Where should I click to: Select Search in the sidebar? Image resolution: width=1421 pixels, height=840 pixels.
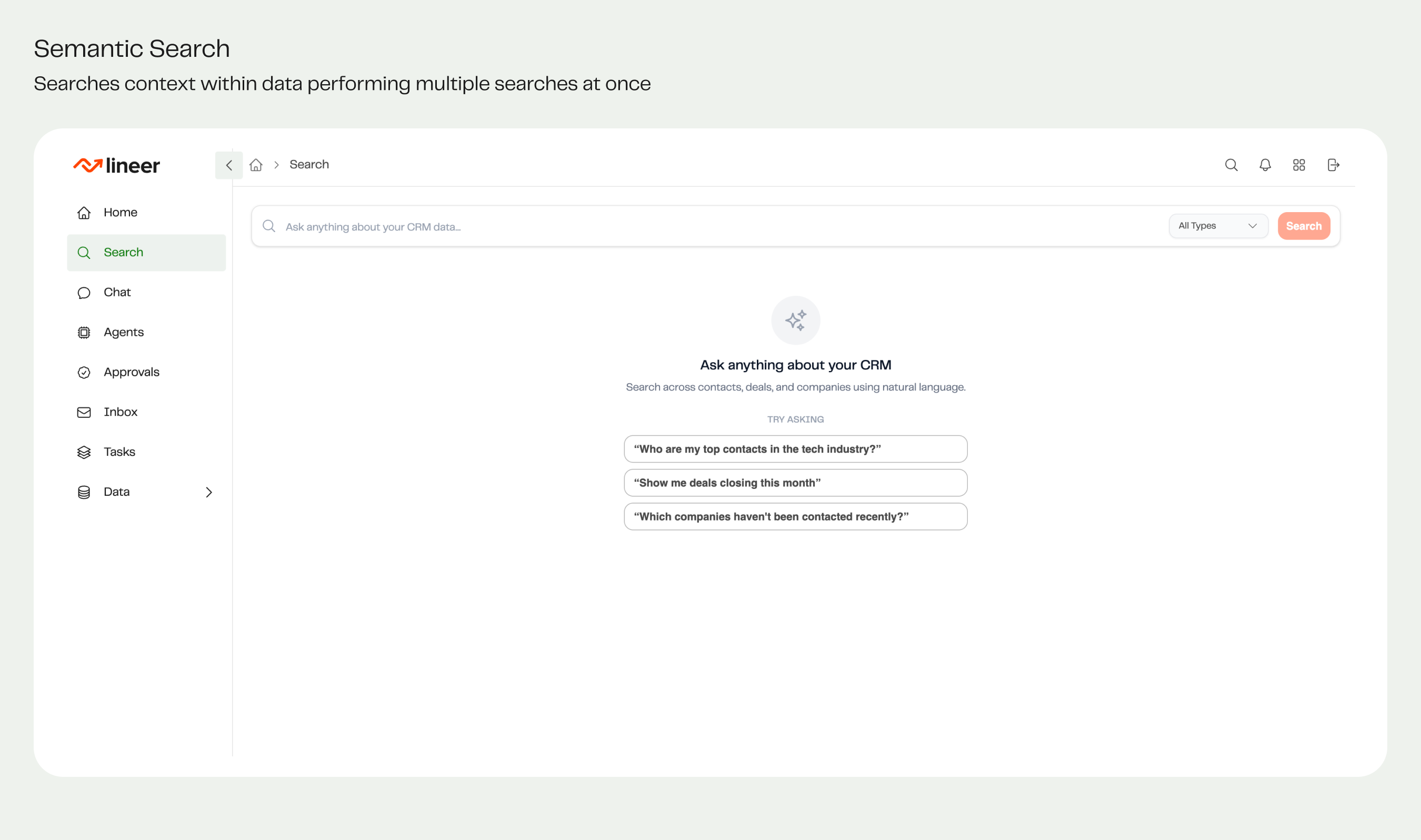(x=123, y=253)
